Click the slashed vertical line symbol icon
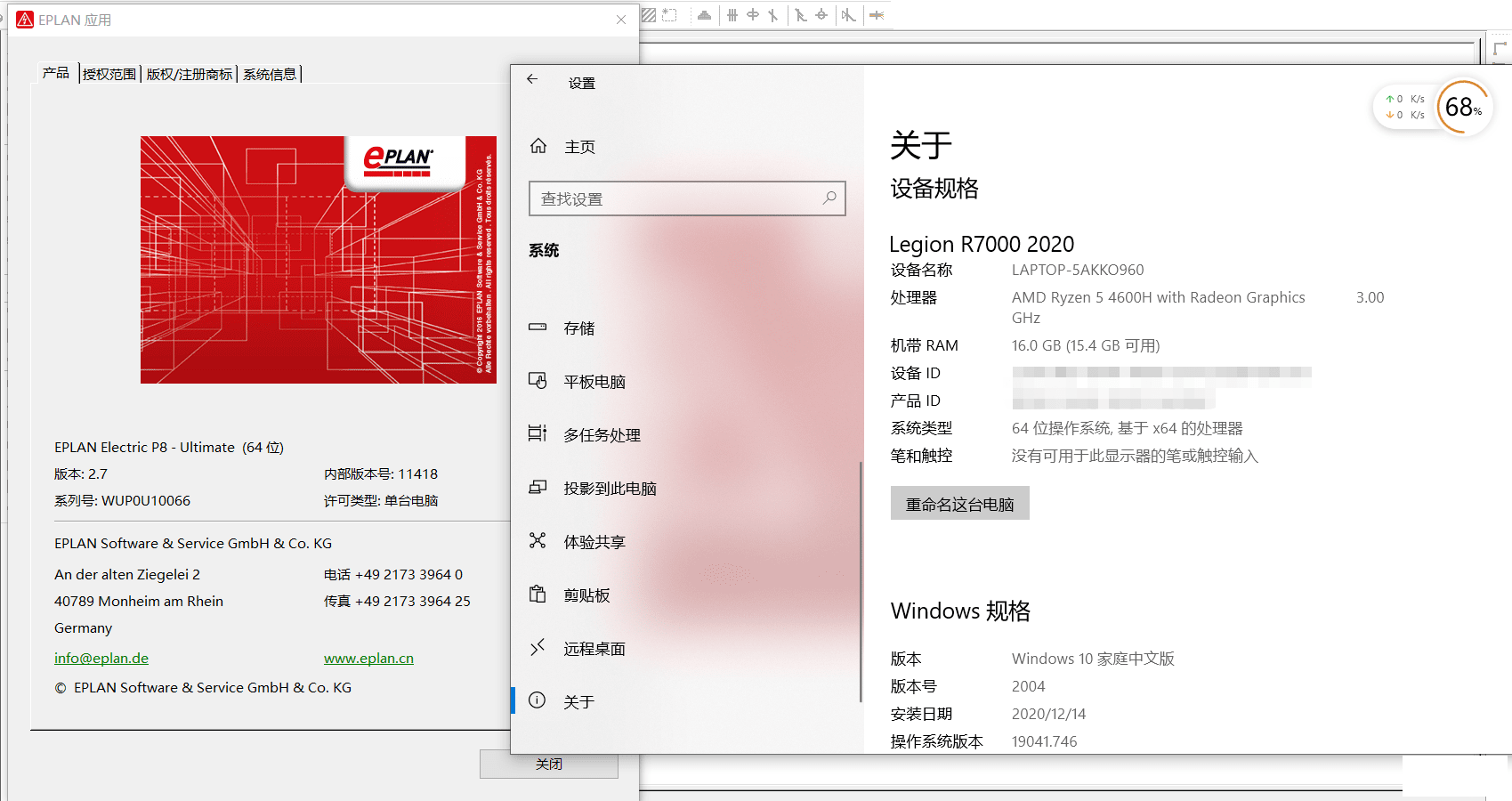The height and width of the screenshot is (801, 1512). coord(773,15)
